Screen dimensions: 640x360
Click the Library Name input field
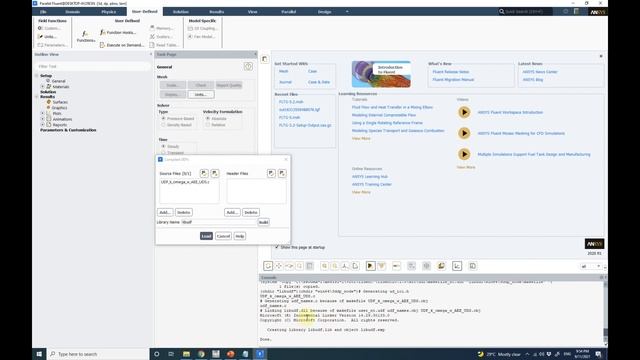point(219,222)
